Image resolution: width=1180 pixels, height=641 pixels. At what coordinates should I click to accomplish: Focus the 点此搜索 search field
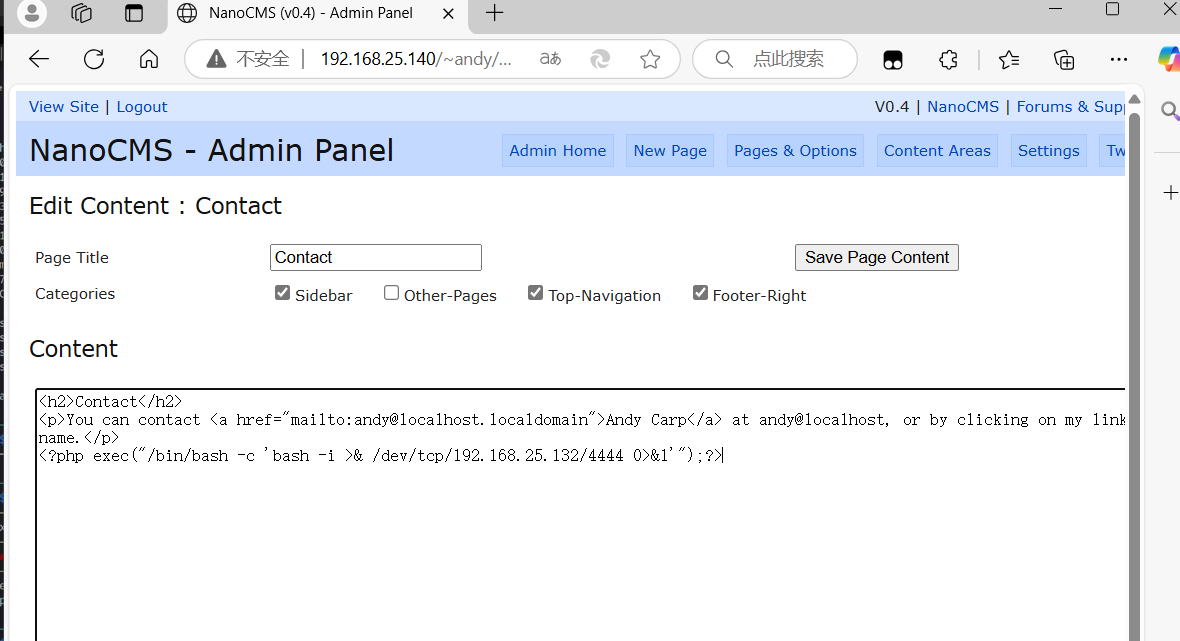789,59
